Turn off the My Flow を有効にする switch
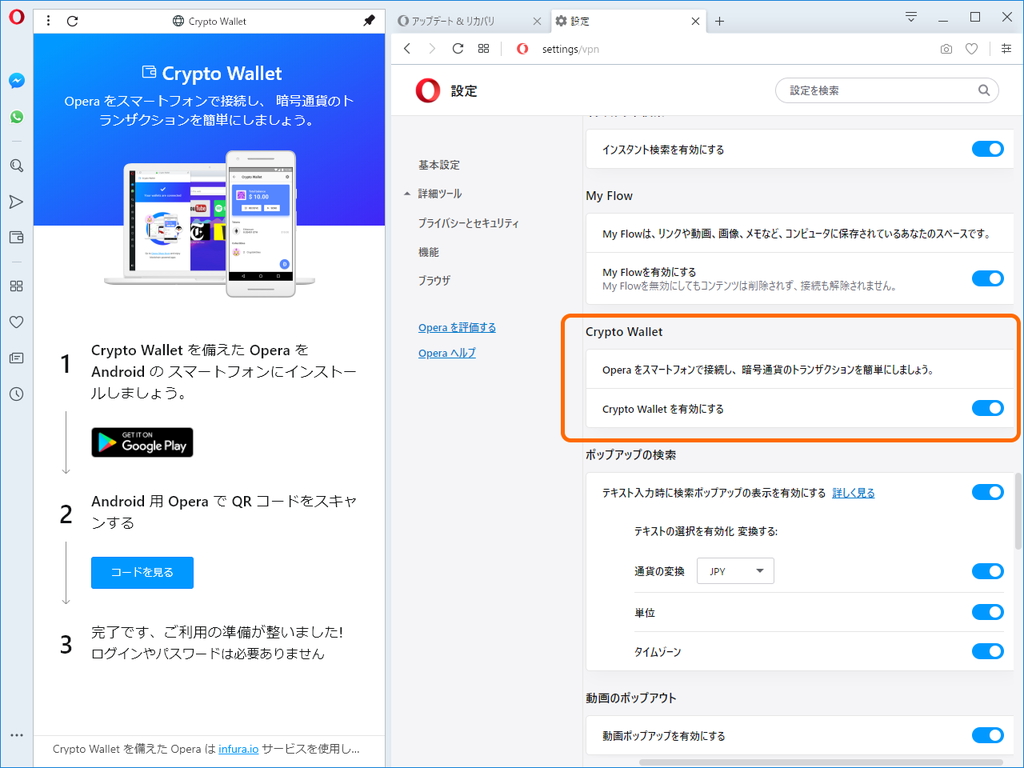This screenshot has height=768, width=1024. (987, 278)
